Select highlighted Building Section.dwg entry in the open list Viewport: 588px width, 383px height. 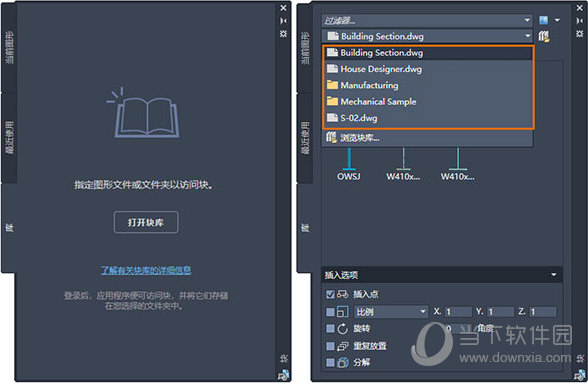[428, 53]
